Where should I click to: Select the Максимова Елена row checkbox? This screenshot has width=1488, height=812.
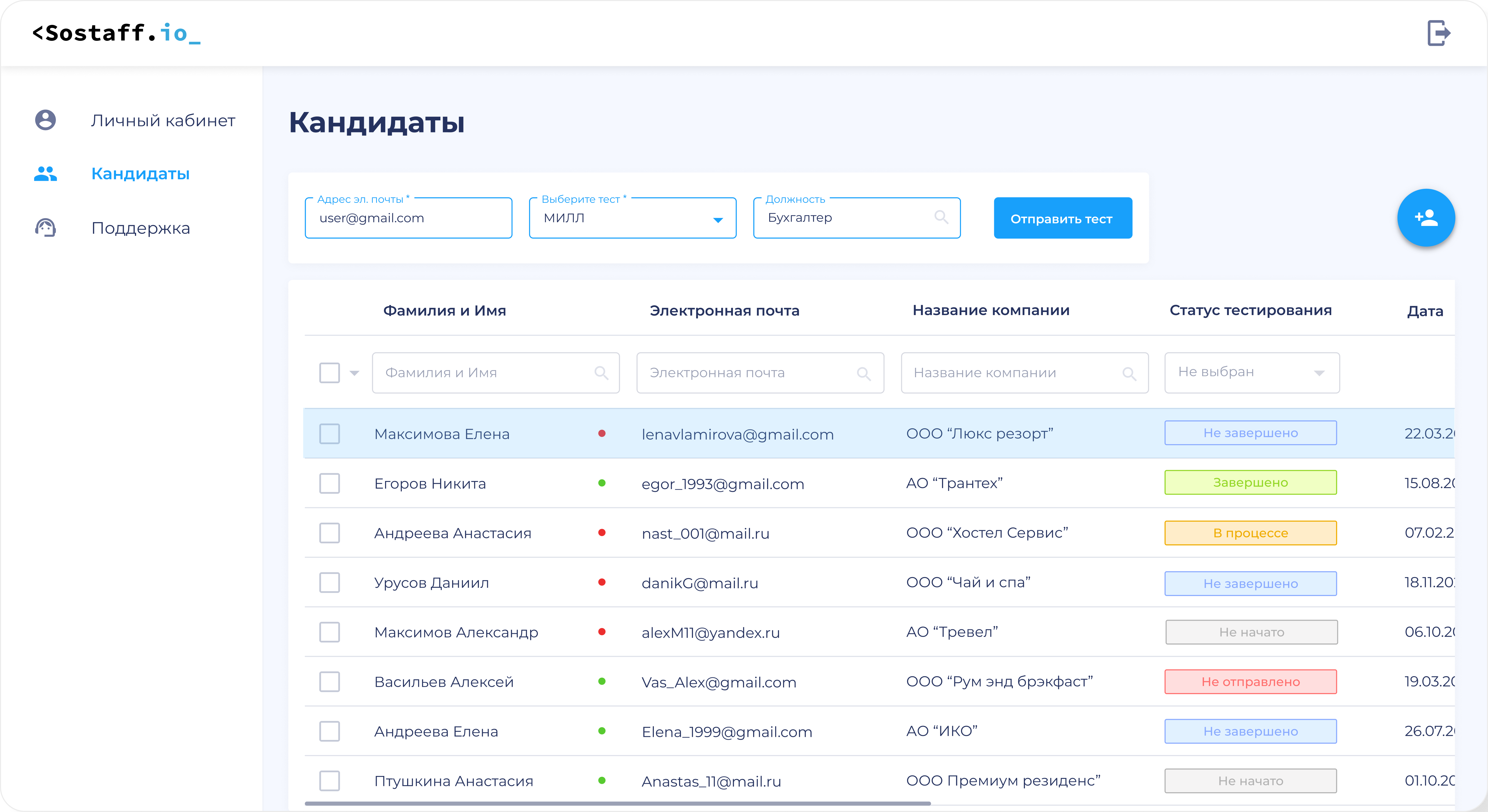click(x=329, y=434)
